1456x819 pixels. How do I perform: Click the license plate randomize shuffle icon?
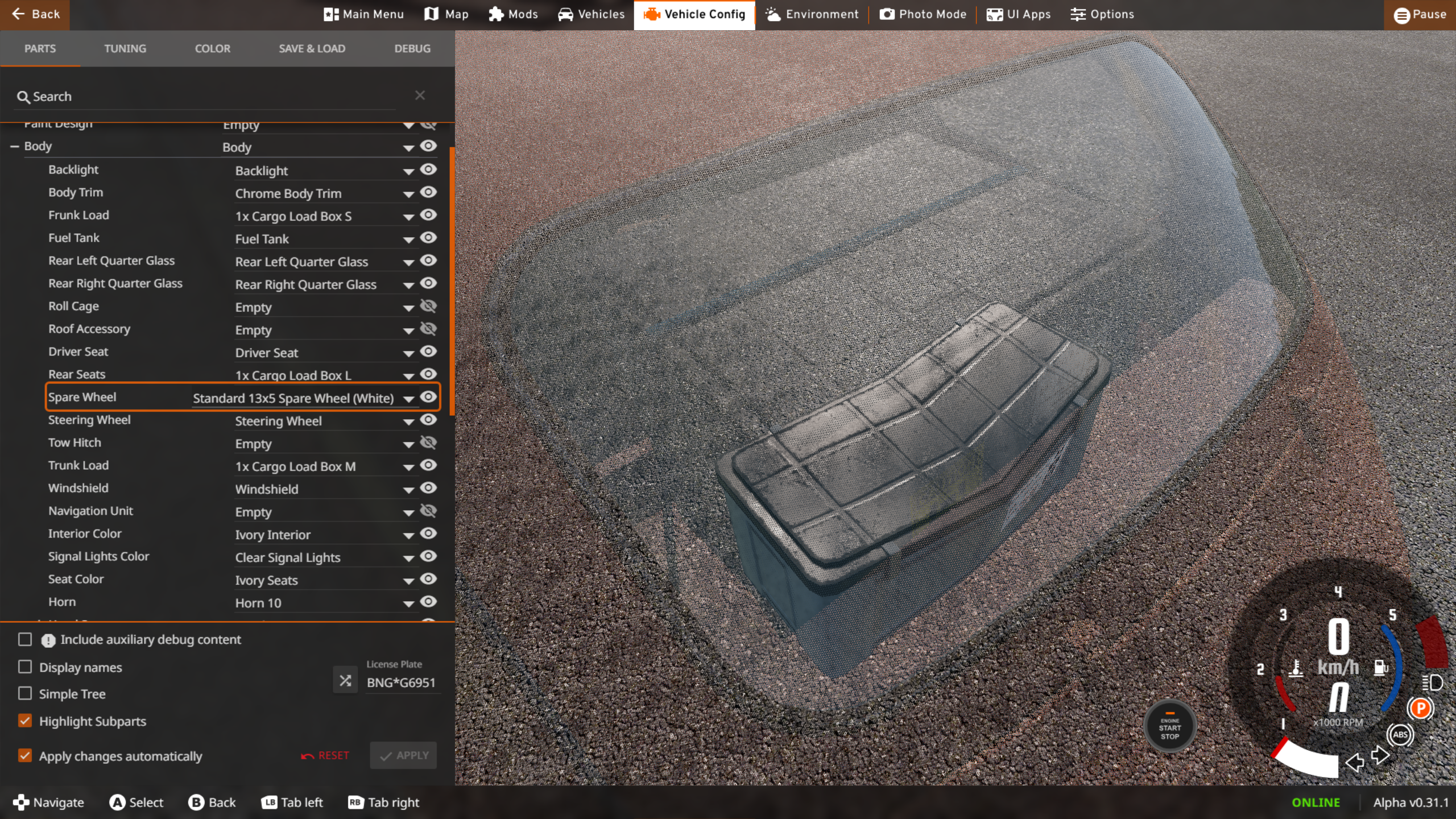pyautogui.click(x=345, y=680)
